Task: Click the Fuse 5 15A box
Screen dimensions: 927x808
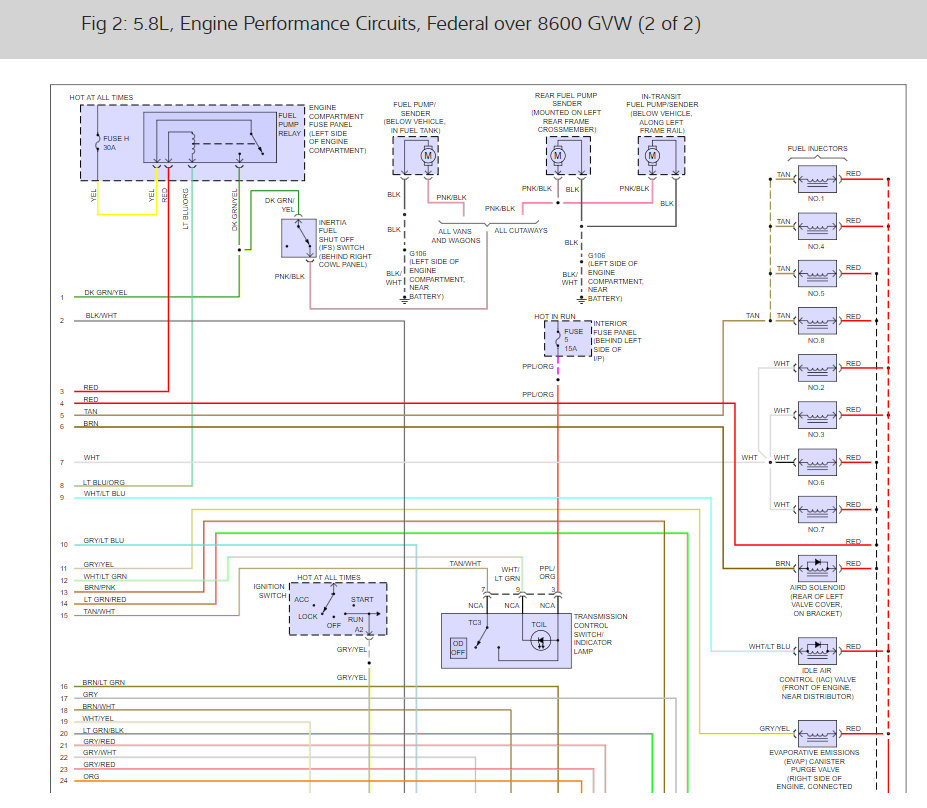Action: click(568, 340)
